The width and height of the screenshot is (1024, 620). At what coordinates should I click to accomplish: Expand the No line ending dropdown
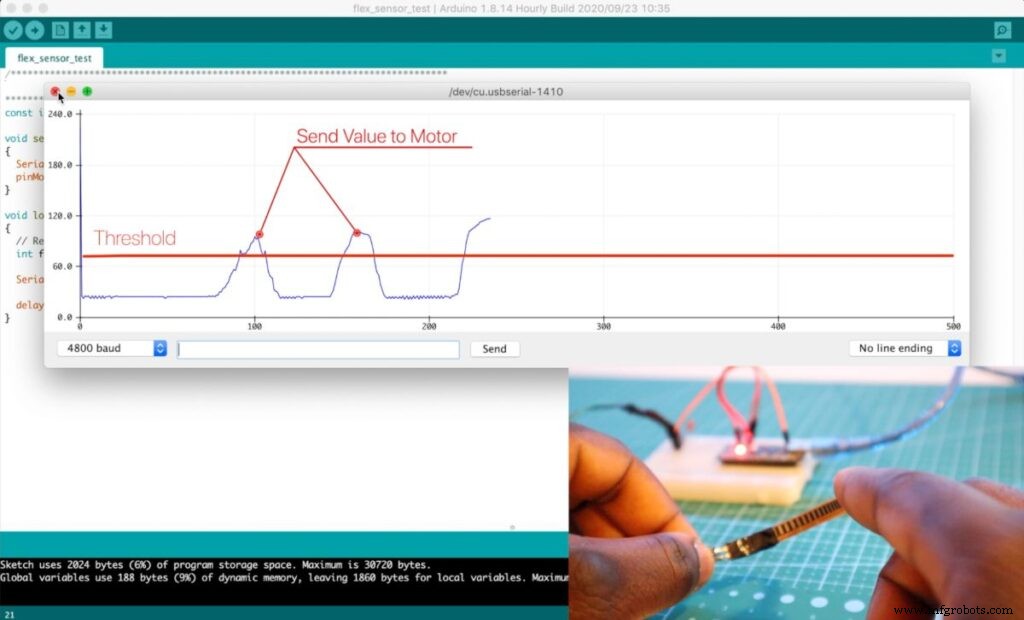(x=905, y=348)
